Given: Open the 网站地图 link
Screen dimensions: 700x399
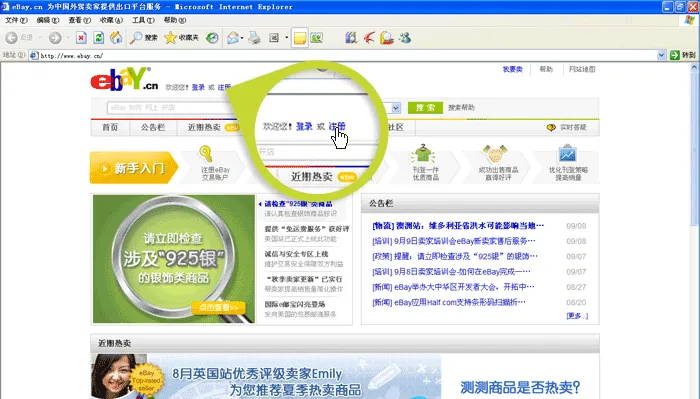Looking at the screenshot, I should pyautogui.click(x=582, y=69).
